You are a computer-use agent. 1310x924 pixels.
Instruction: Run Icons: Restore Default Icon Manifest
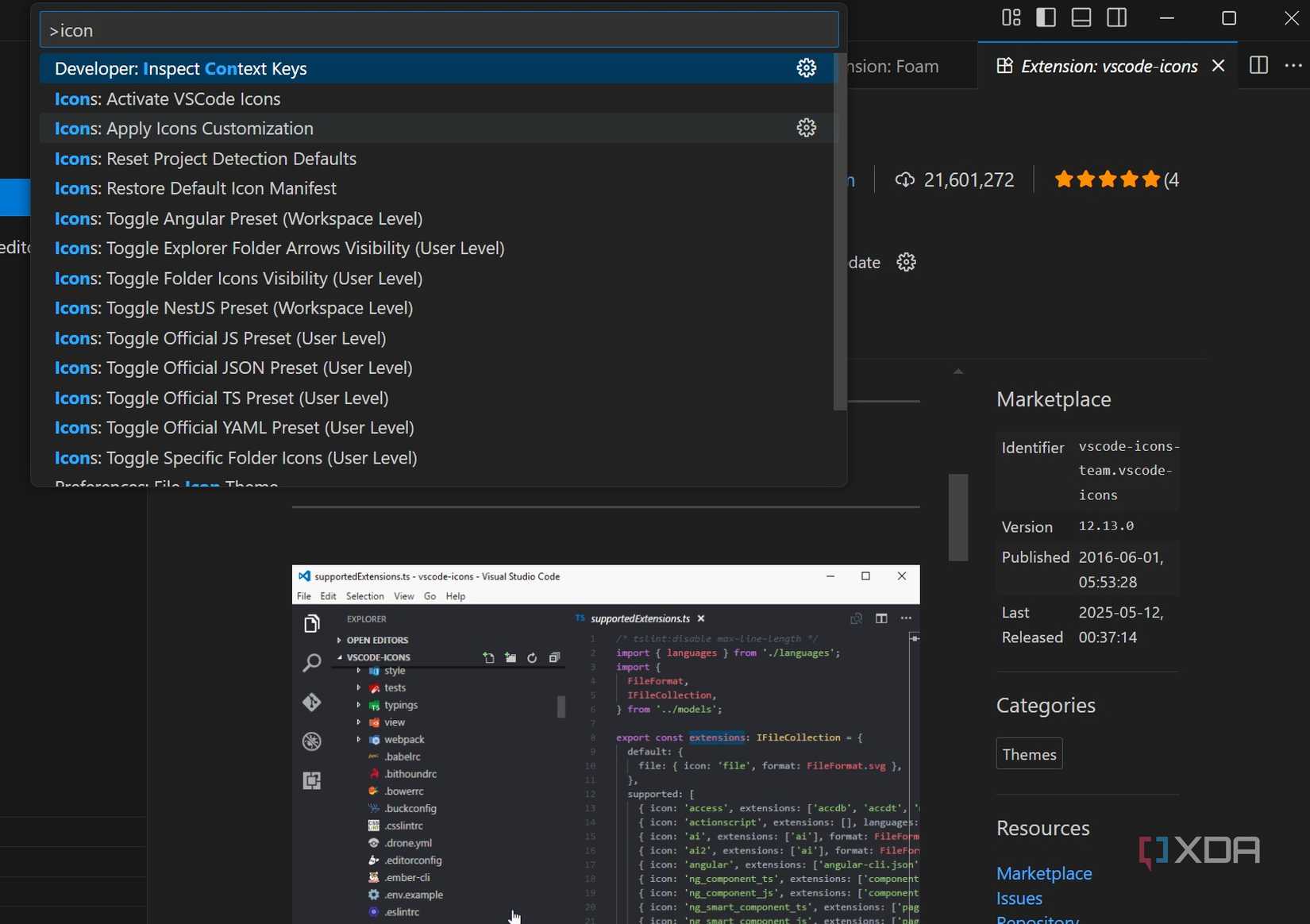195,189
